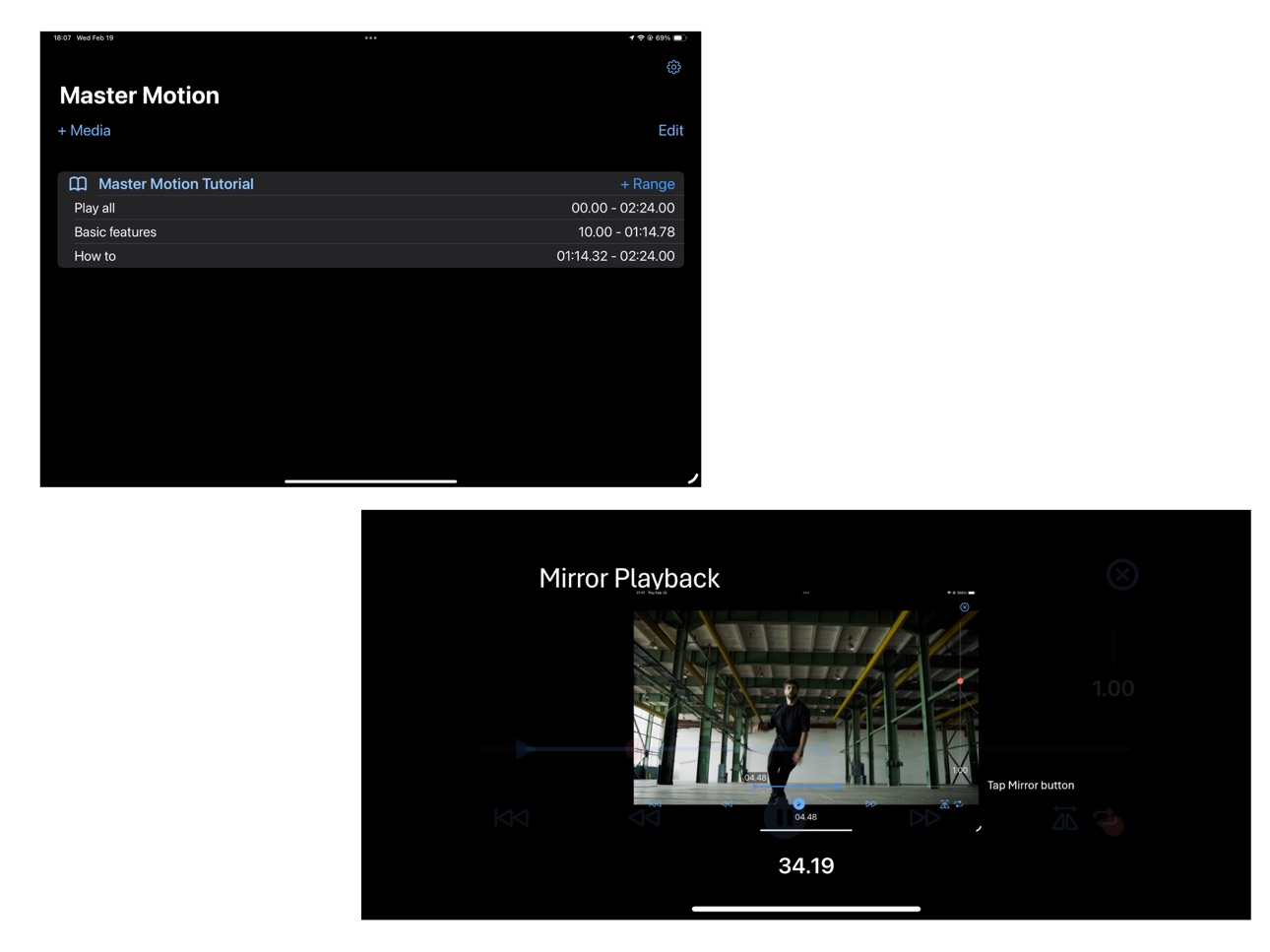Select the How to range row
The image size is (1270, 952).
click(370, 256)
